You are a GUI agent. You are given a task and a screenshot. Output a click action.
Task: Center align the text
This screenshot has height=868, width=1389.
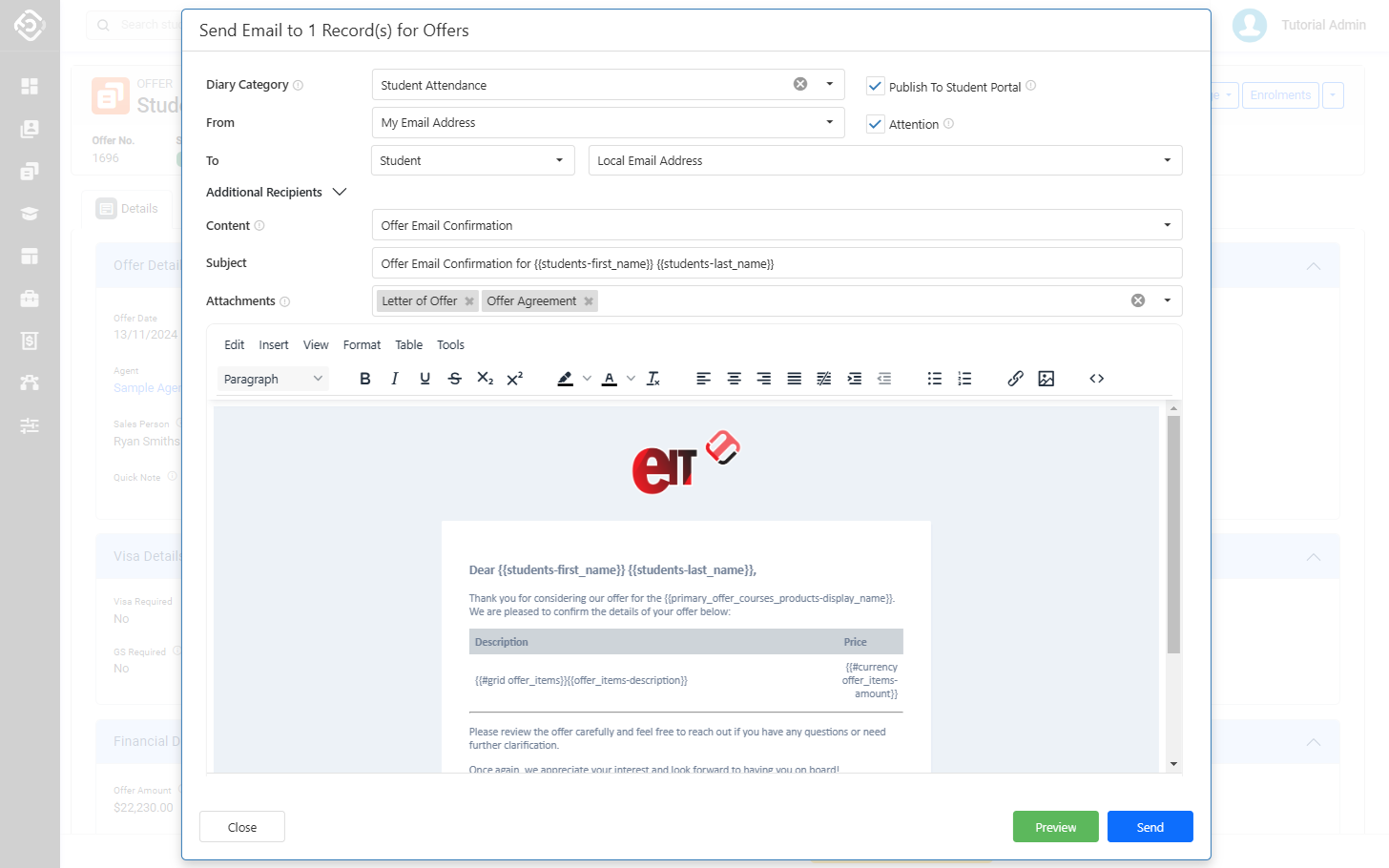(734, 379)
